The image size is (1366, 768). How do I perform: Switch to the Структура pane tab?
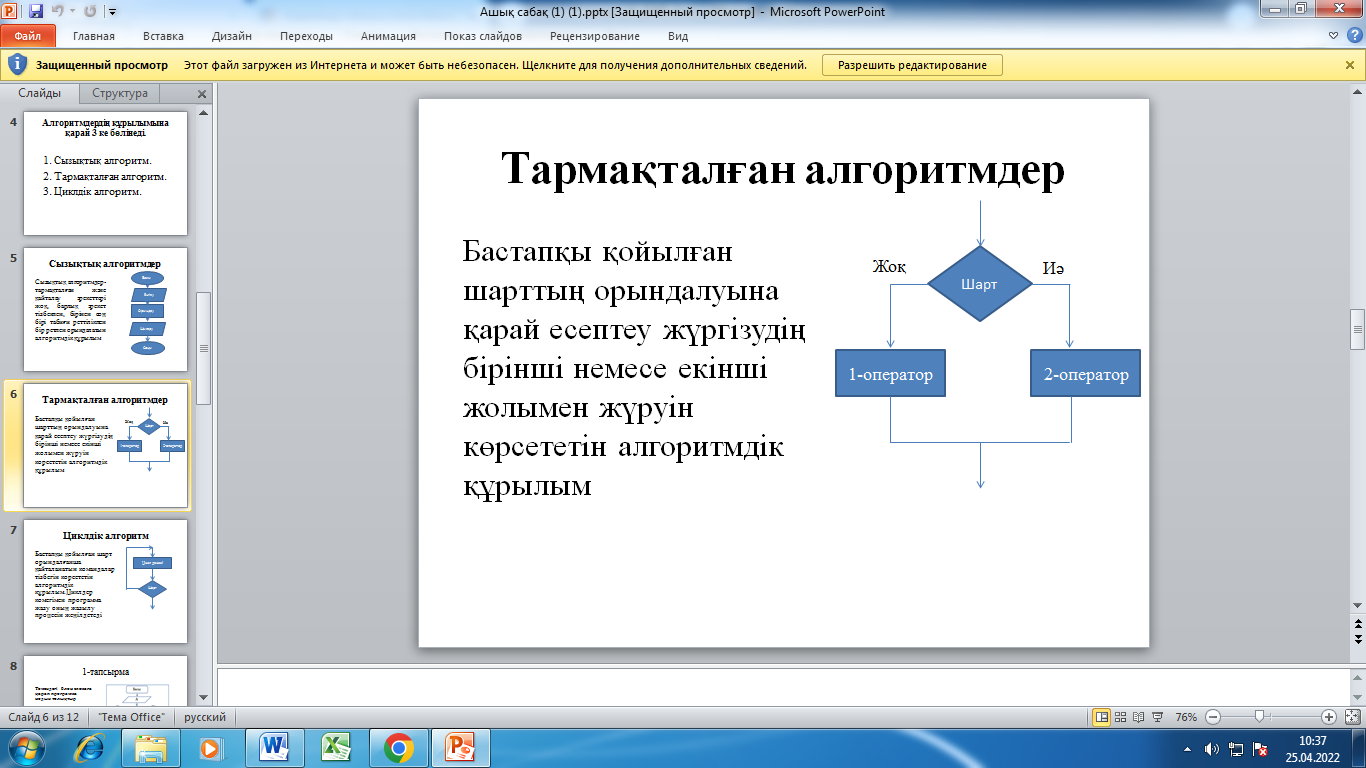pyautogui.click(x=120, y=93)
